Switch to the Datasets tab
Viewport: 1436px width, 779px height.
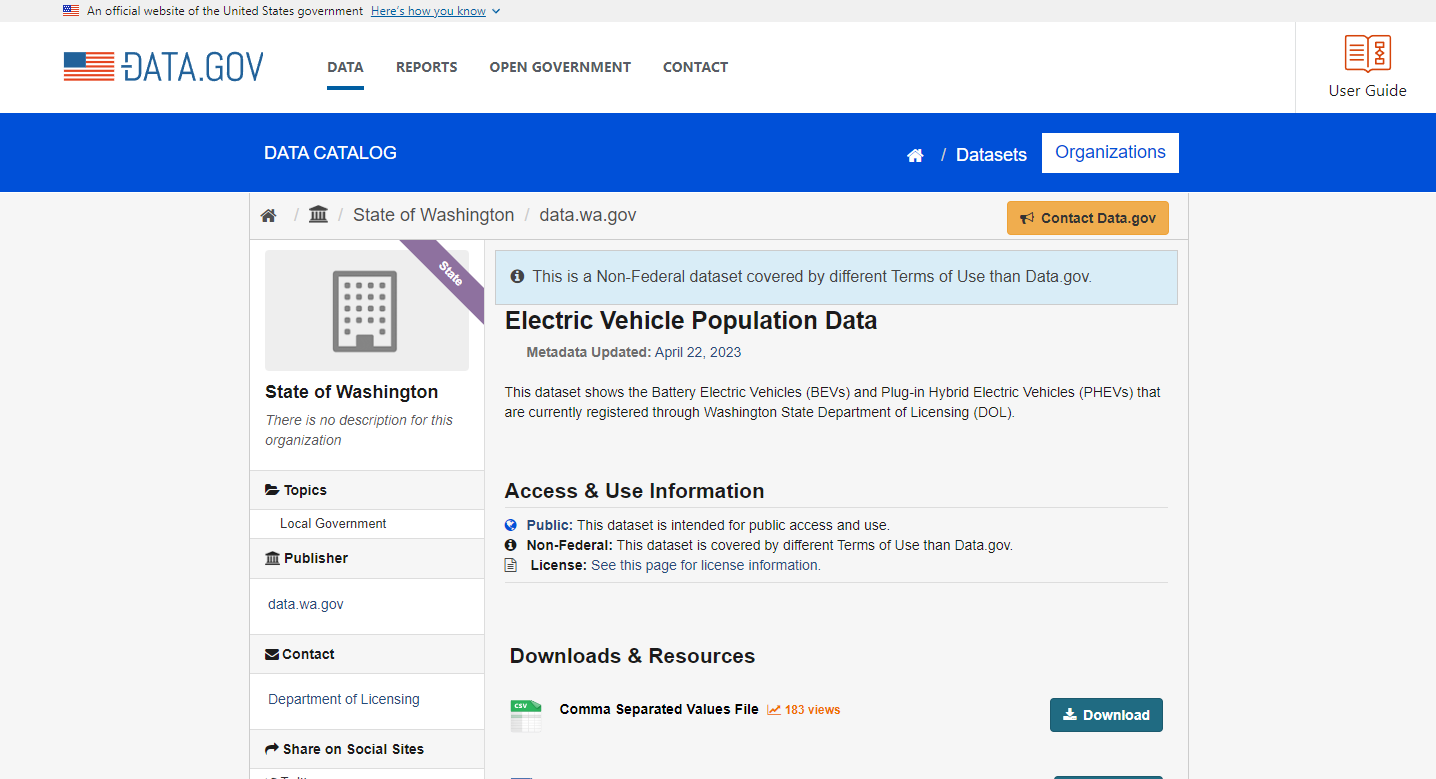tap(991, 155)
